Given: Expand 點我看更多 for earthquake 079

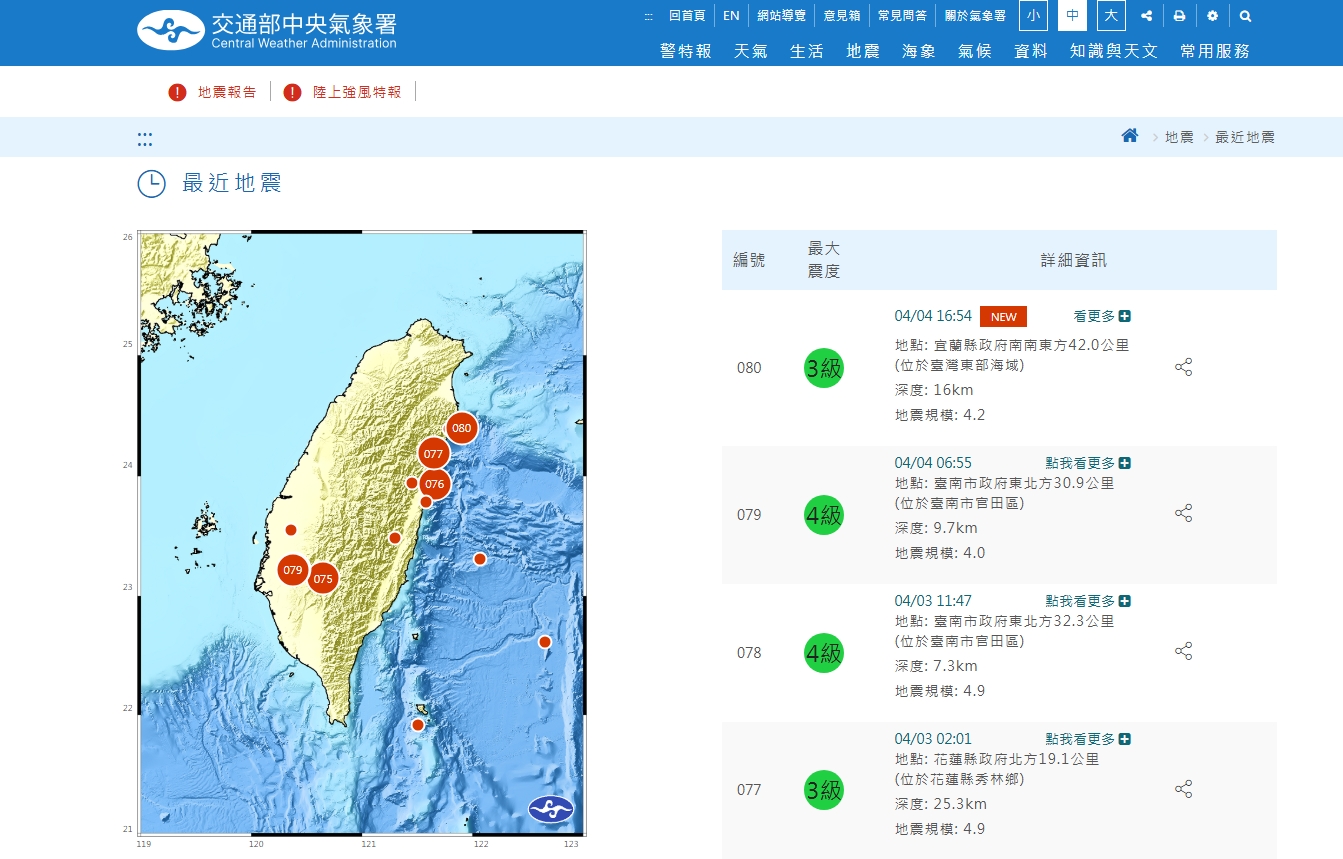Looking at the screenshot, I should coord(1088,463).
